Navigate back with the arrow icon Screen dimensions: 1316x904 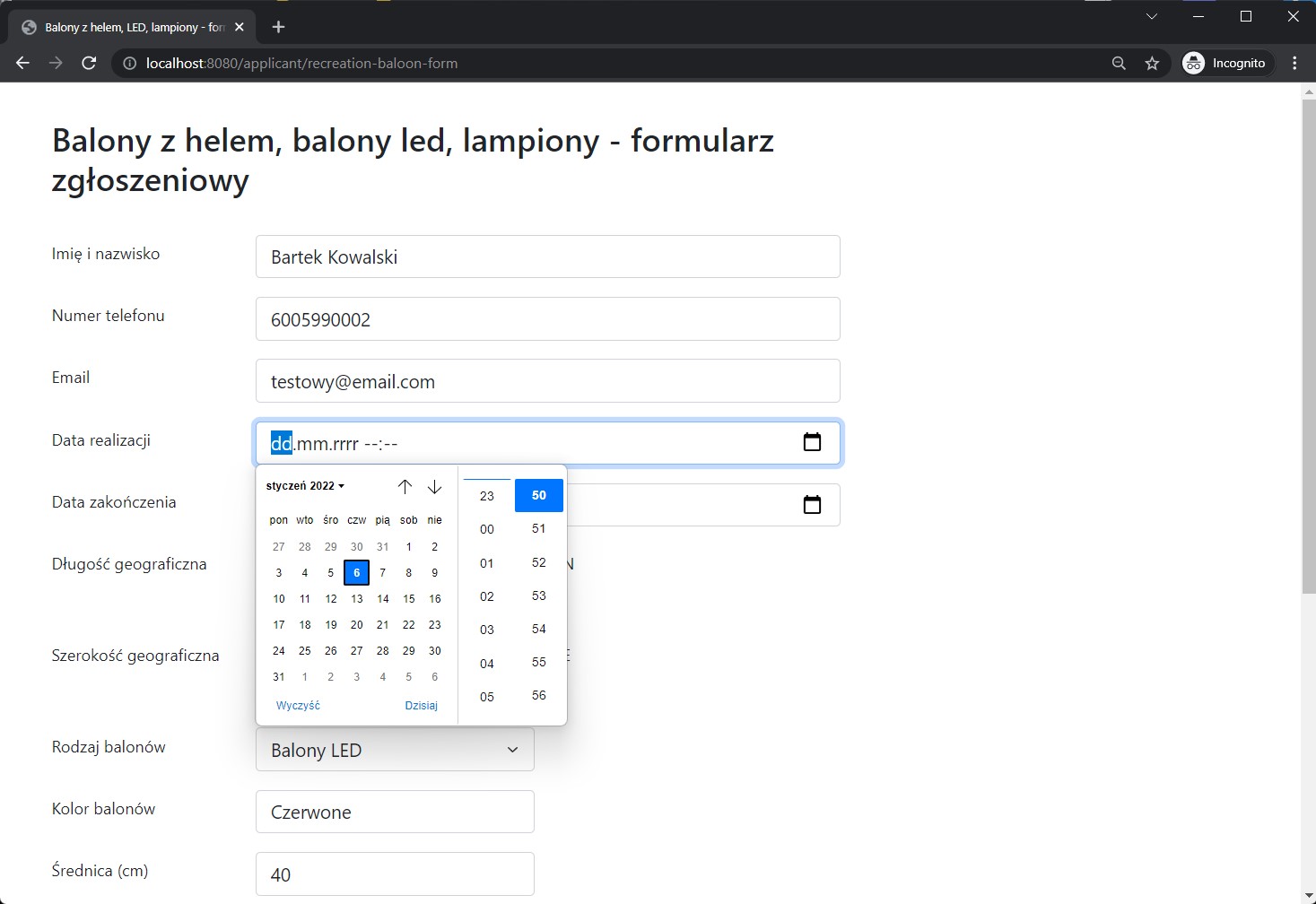pyautogui.click(x=22, y=63)
